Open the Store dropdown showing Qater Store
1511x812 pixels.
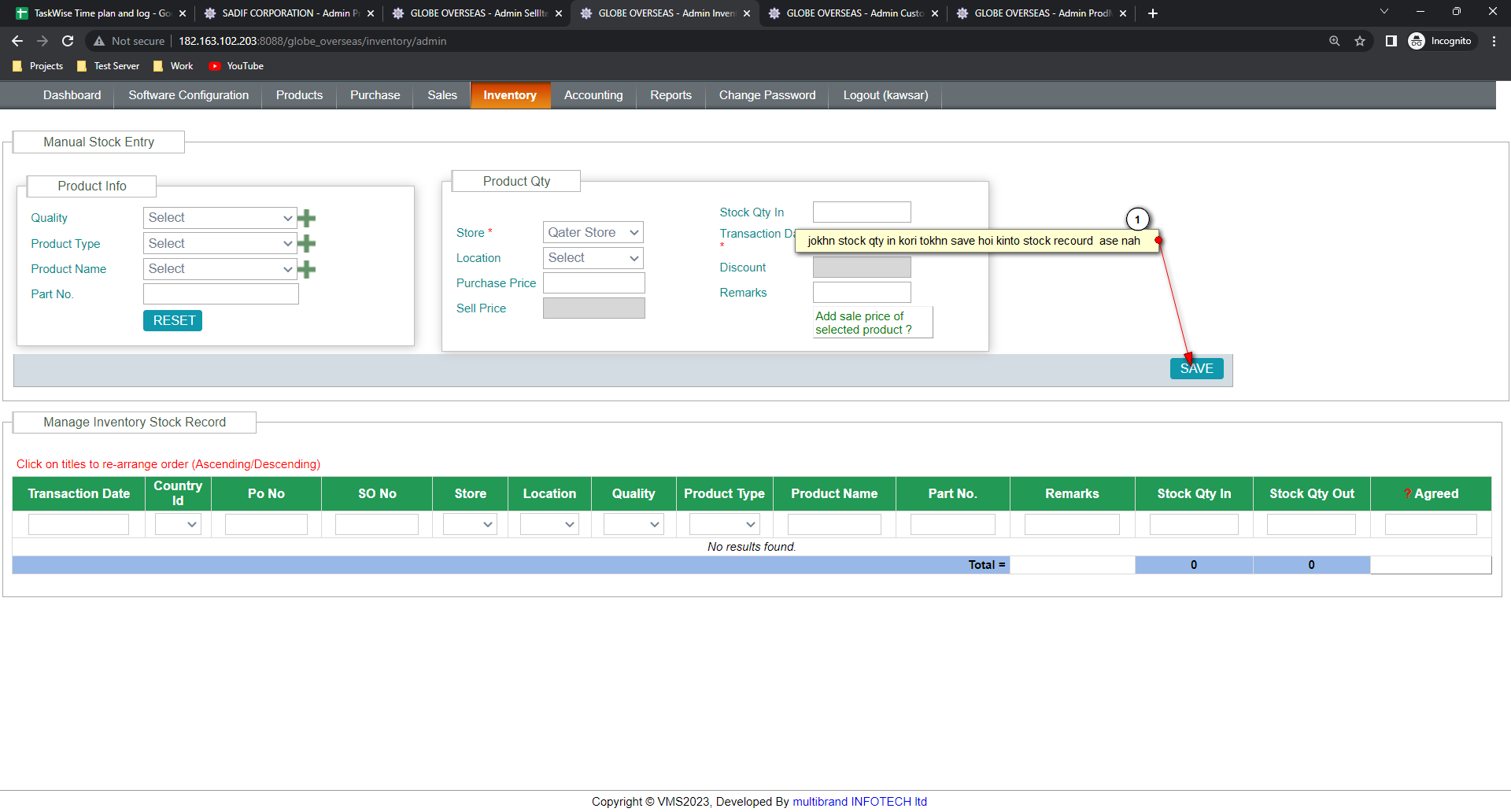pyautogui.click(x=593, y=232)
